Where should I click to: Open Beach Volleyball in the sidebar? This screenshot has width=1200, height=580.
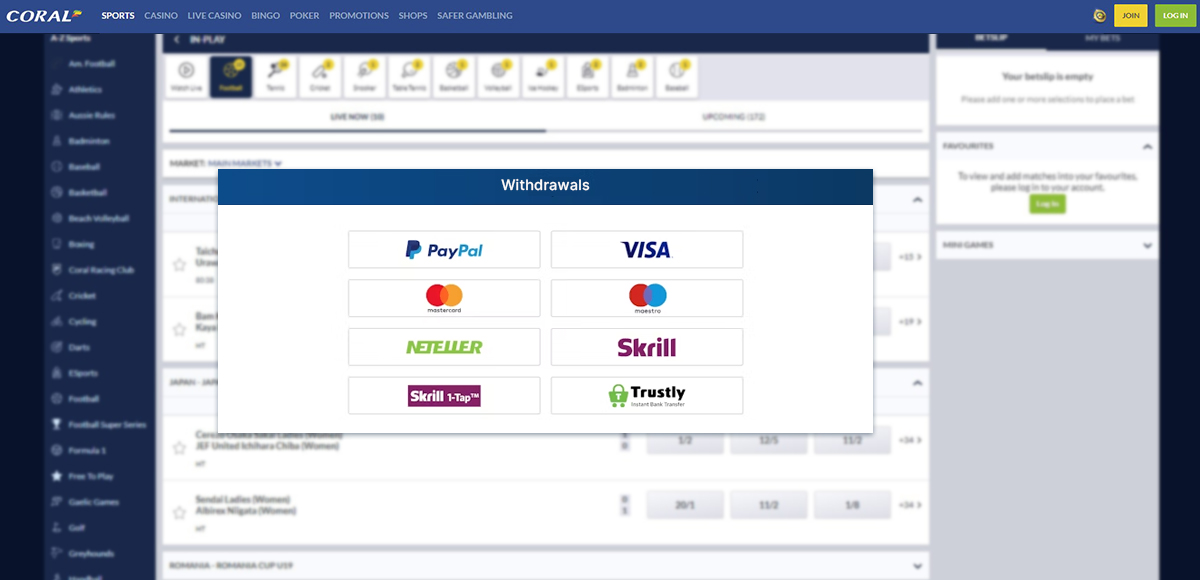[x=99, y=218]
